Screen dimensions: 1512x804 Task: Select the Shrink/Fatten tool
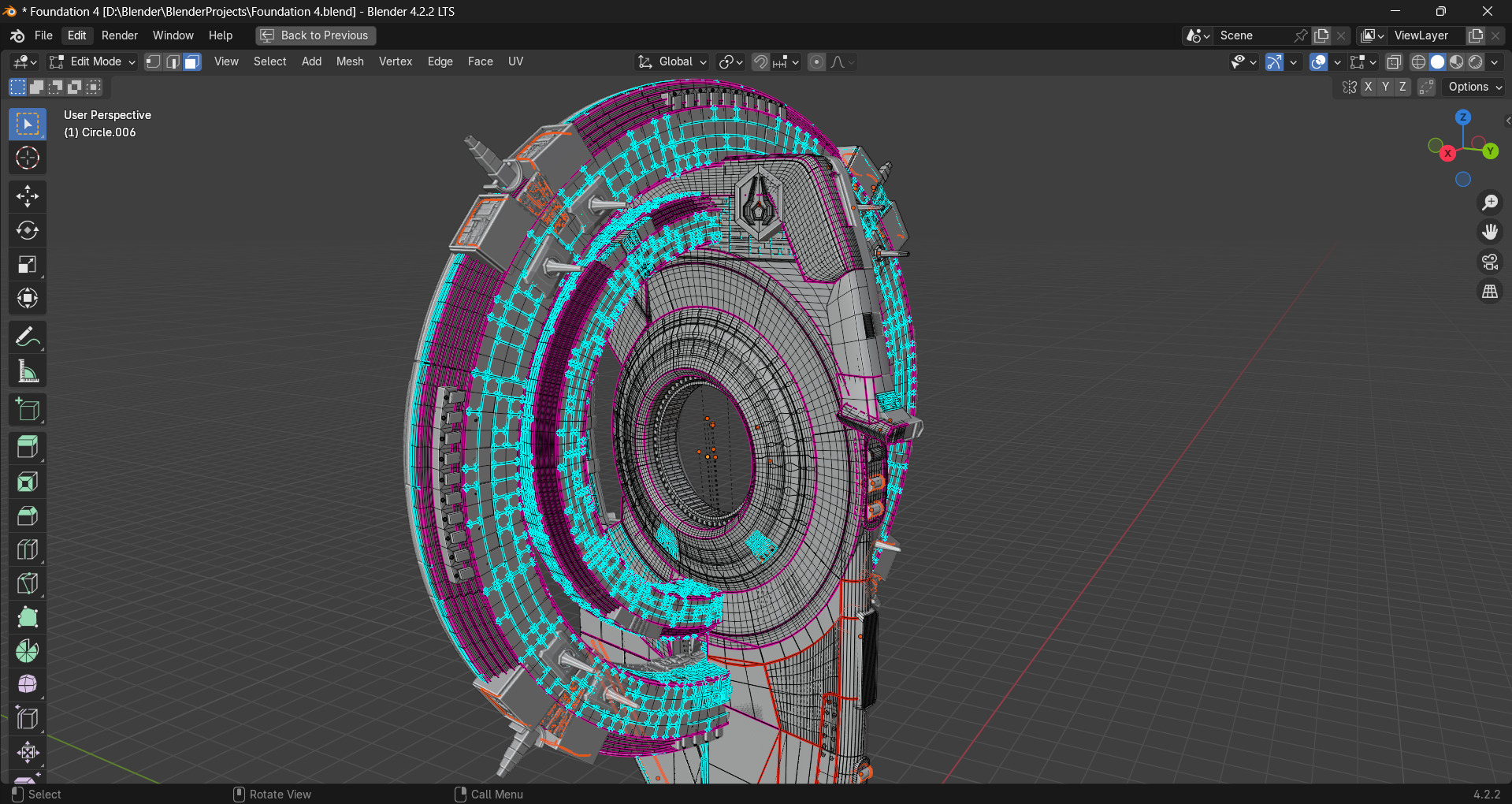coord(28,753)
